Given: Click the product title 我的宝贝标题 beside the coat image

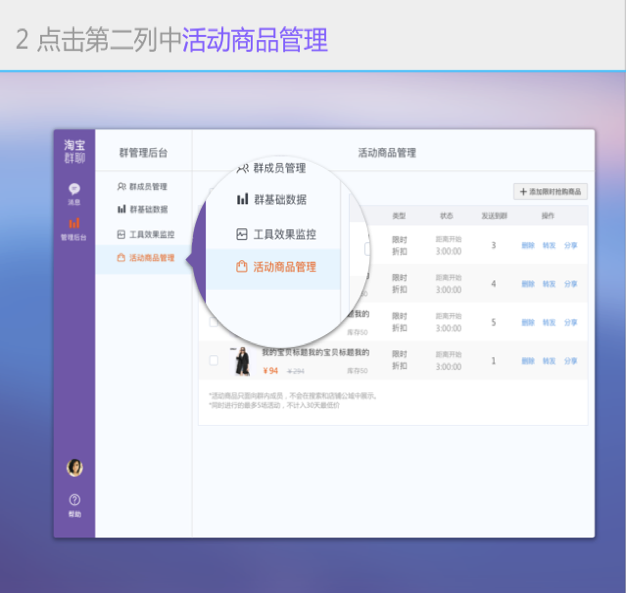Looking at the screenshot, I should tap(315, 352).
